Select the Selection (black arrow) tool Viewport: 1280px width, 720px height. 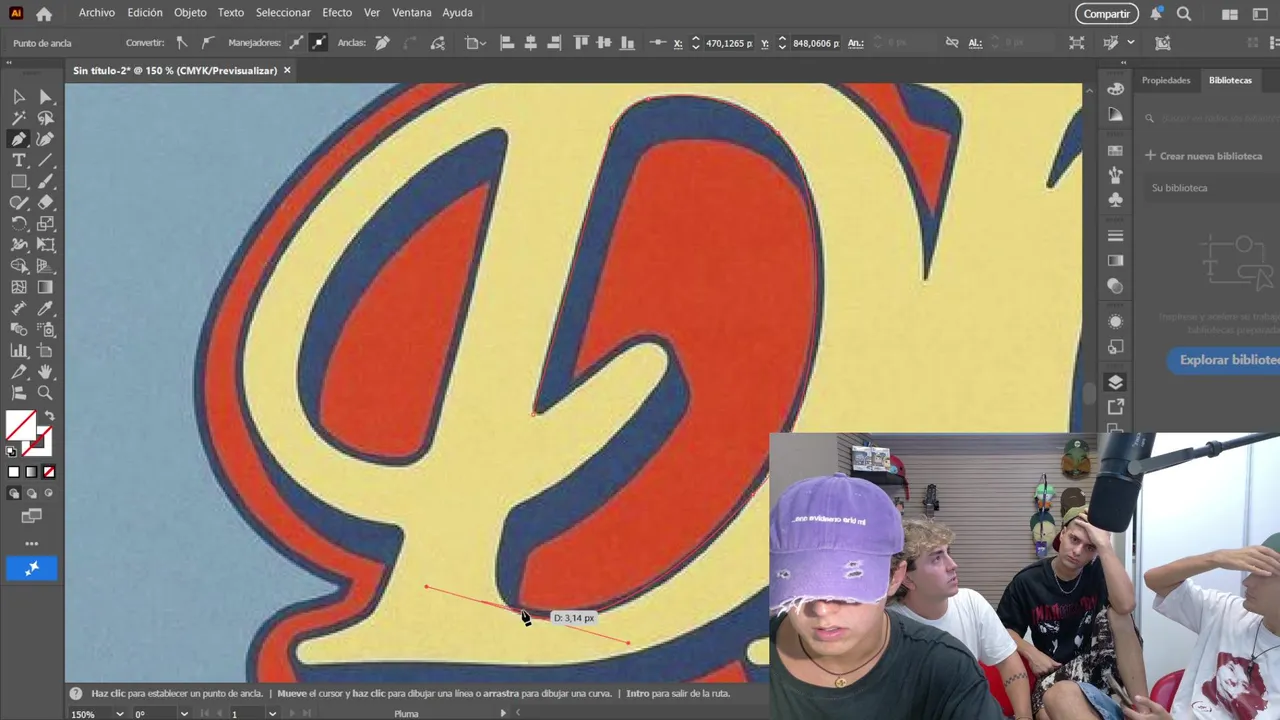point(19,97)
